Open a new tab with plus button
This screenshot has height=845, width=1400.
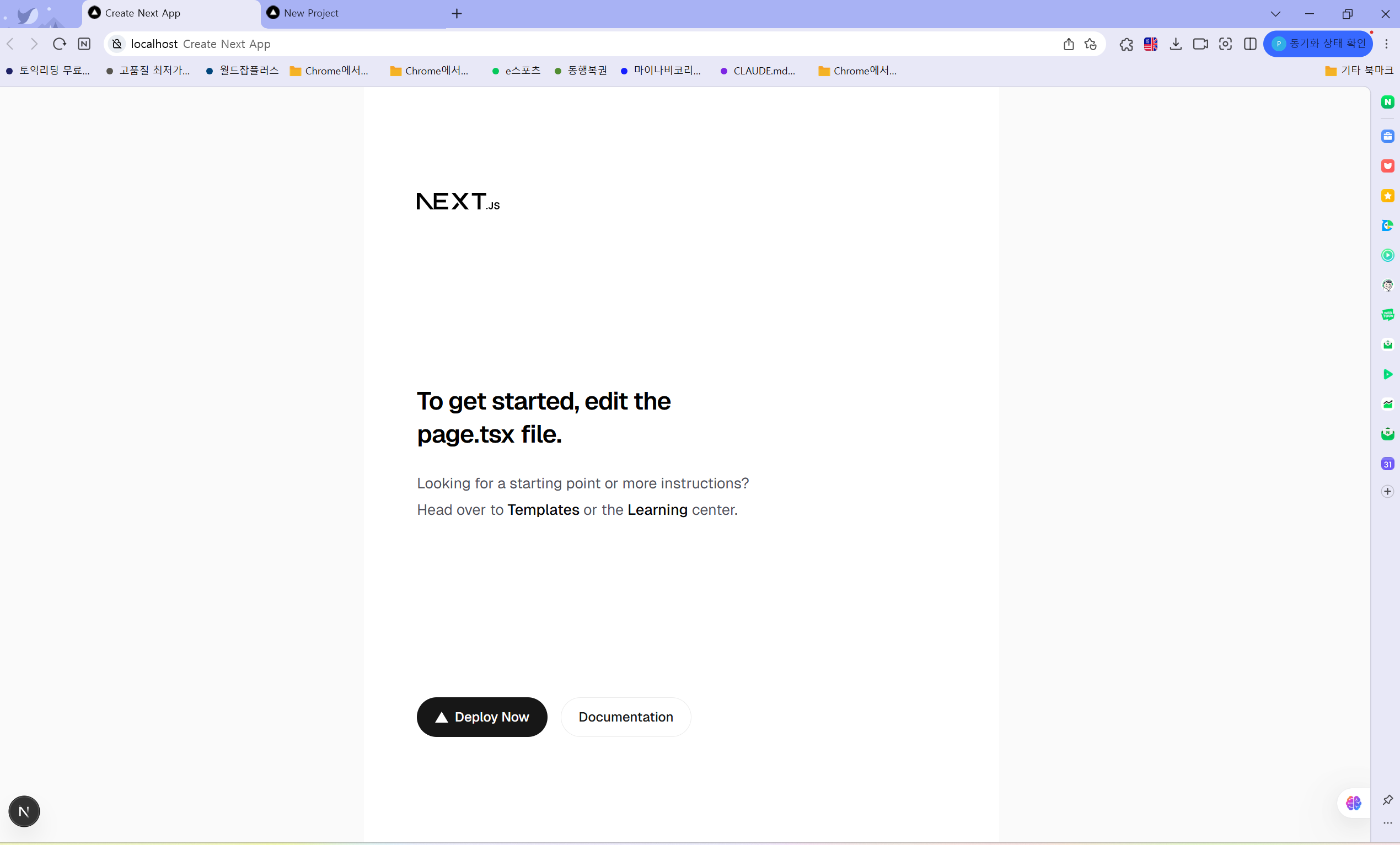point(457,14)
